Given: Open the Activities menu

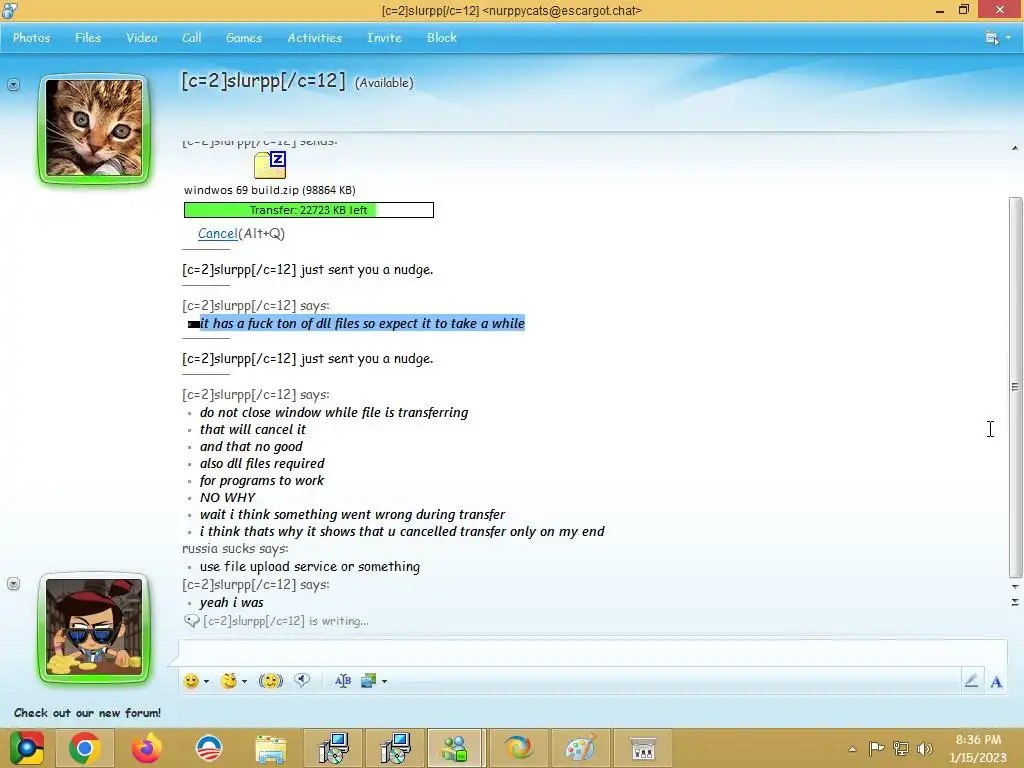Looking at the screenshot, I should (x=315, y=38).
